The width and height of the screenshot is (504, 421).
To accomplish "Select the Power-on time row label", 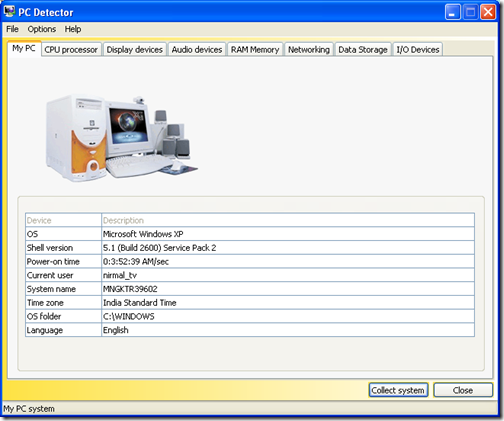I will pos(63,262).
